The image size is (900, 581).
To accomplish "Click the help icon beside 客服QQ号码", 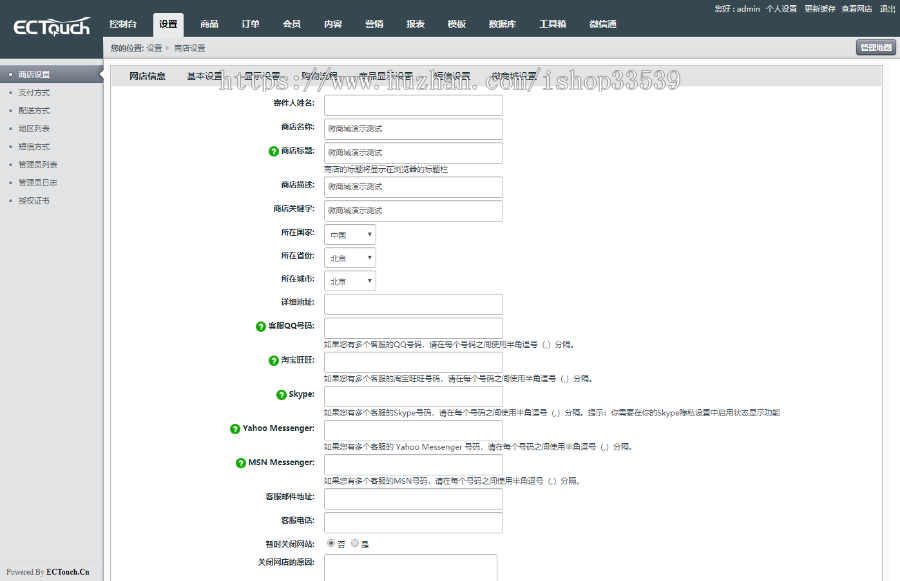I will click(x=261, y=326).
